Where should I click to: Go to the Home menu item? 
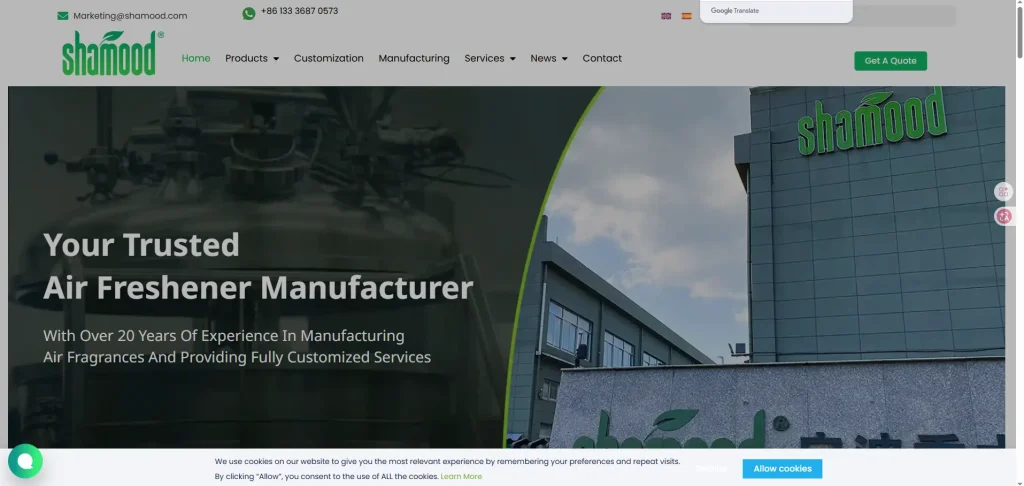pyautogui.click(x=196, y=58)
